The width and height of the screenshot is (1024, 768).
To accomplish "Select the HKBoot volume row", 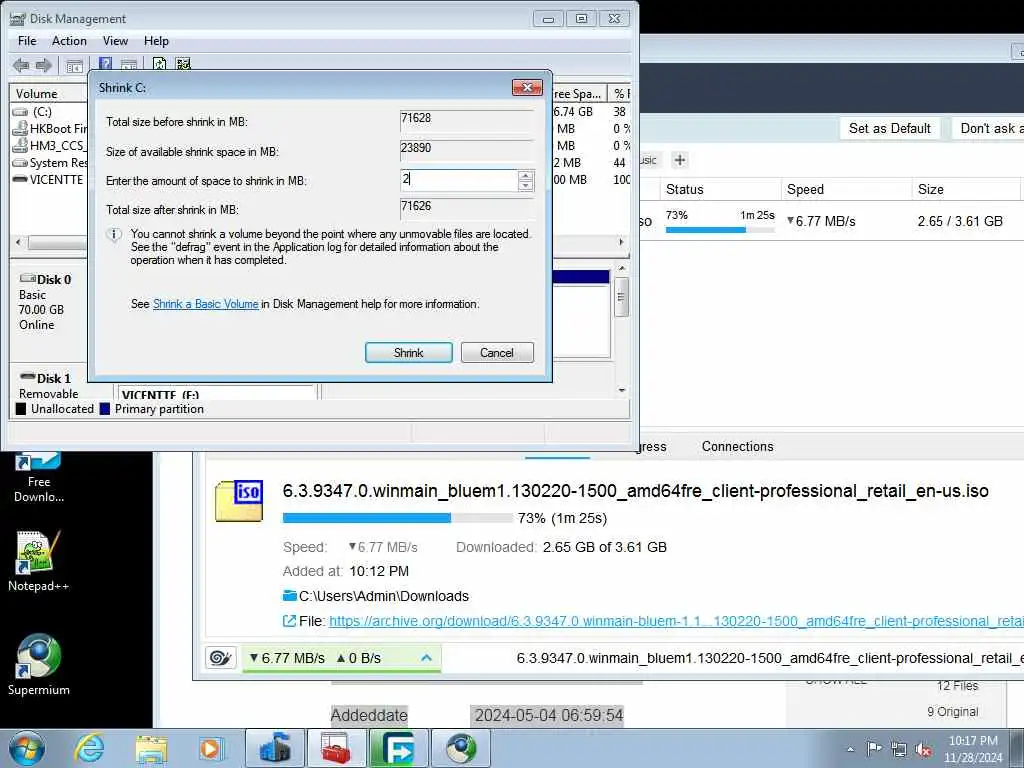I will tap(50, 129).
